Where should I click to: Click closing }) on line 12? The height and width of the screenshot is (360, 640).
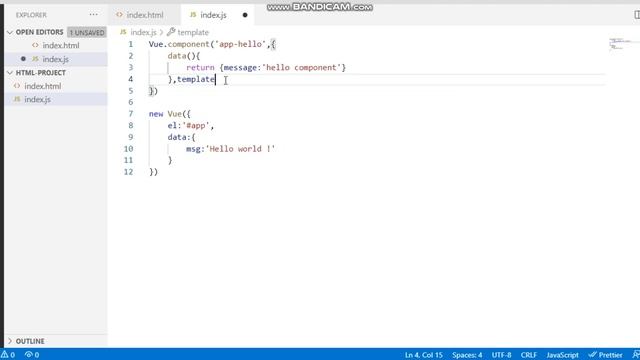pyautogui.click(x=153, y=172)
